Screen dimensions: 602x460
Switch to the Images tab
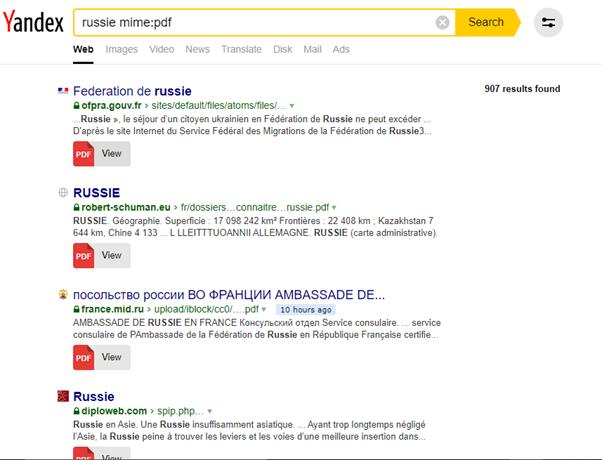[121, 50]
